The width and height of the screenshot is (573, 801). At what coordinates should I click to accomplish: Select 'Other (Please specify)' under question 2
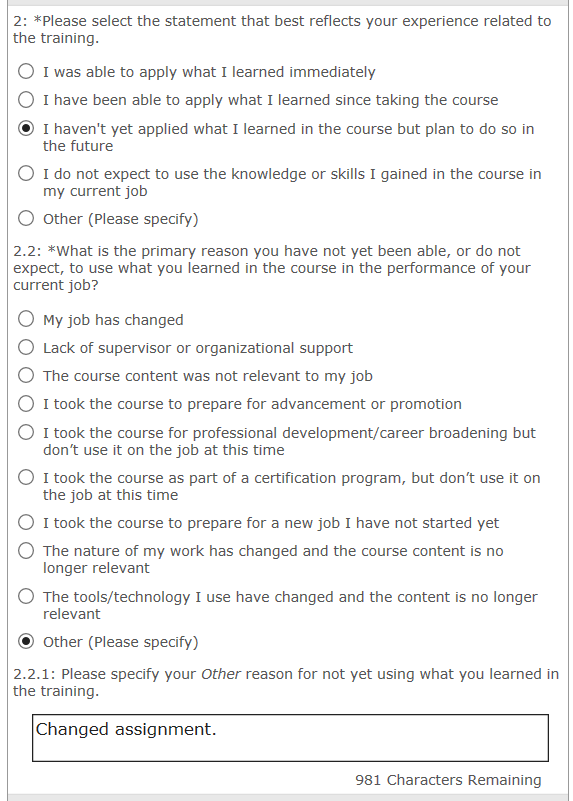pos(26,218)
